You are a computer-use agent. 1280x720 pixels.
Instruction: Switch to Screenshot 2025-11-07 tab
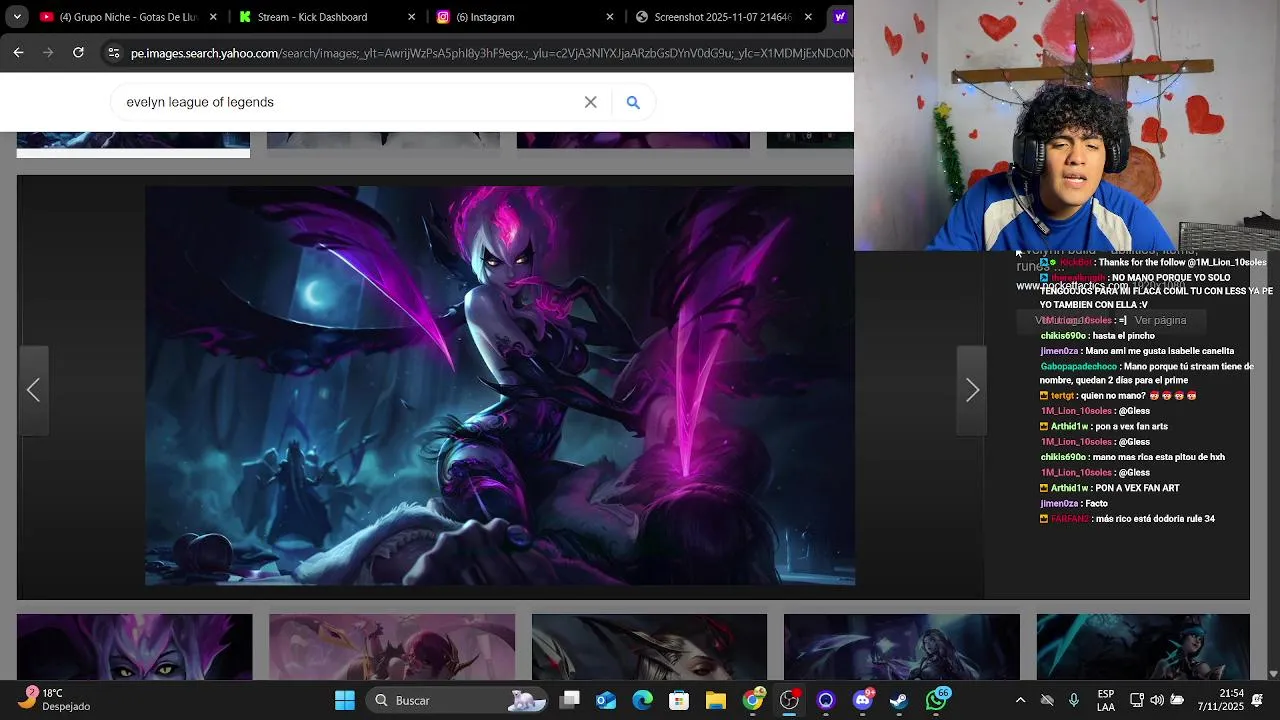(x=724, y=17)
